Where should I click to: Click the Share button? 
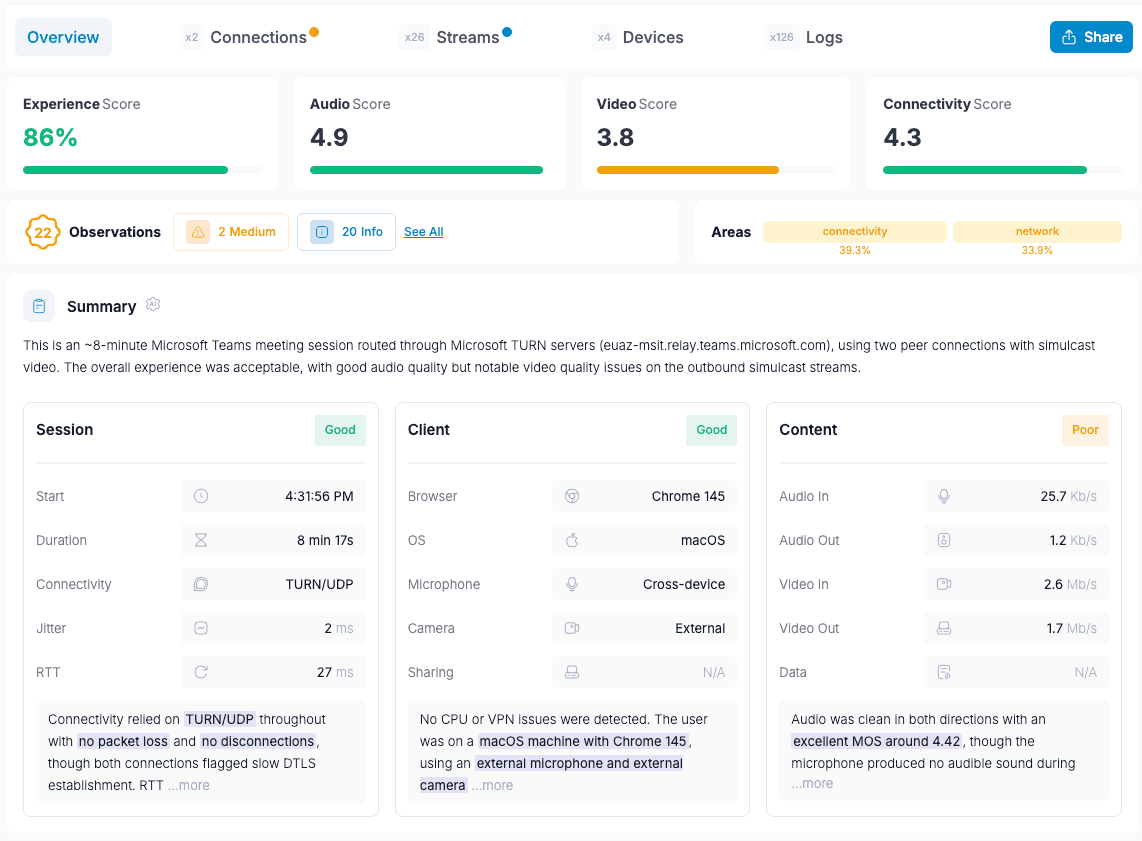tap(1091, 37)
